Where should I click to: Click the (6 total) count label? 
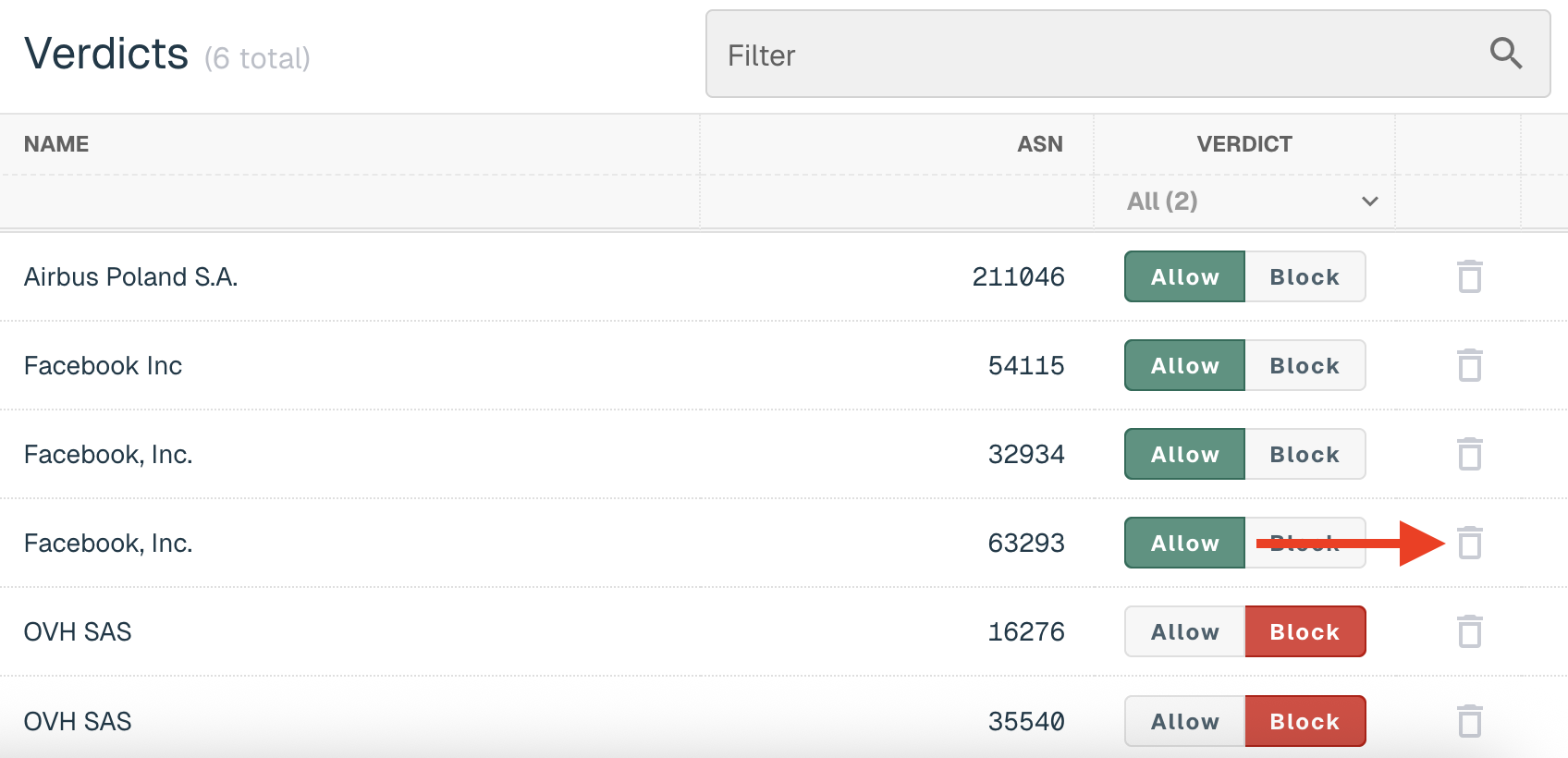pos(257,58)
